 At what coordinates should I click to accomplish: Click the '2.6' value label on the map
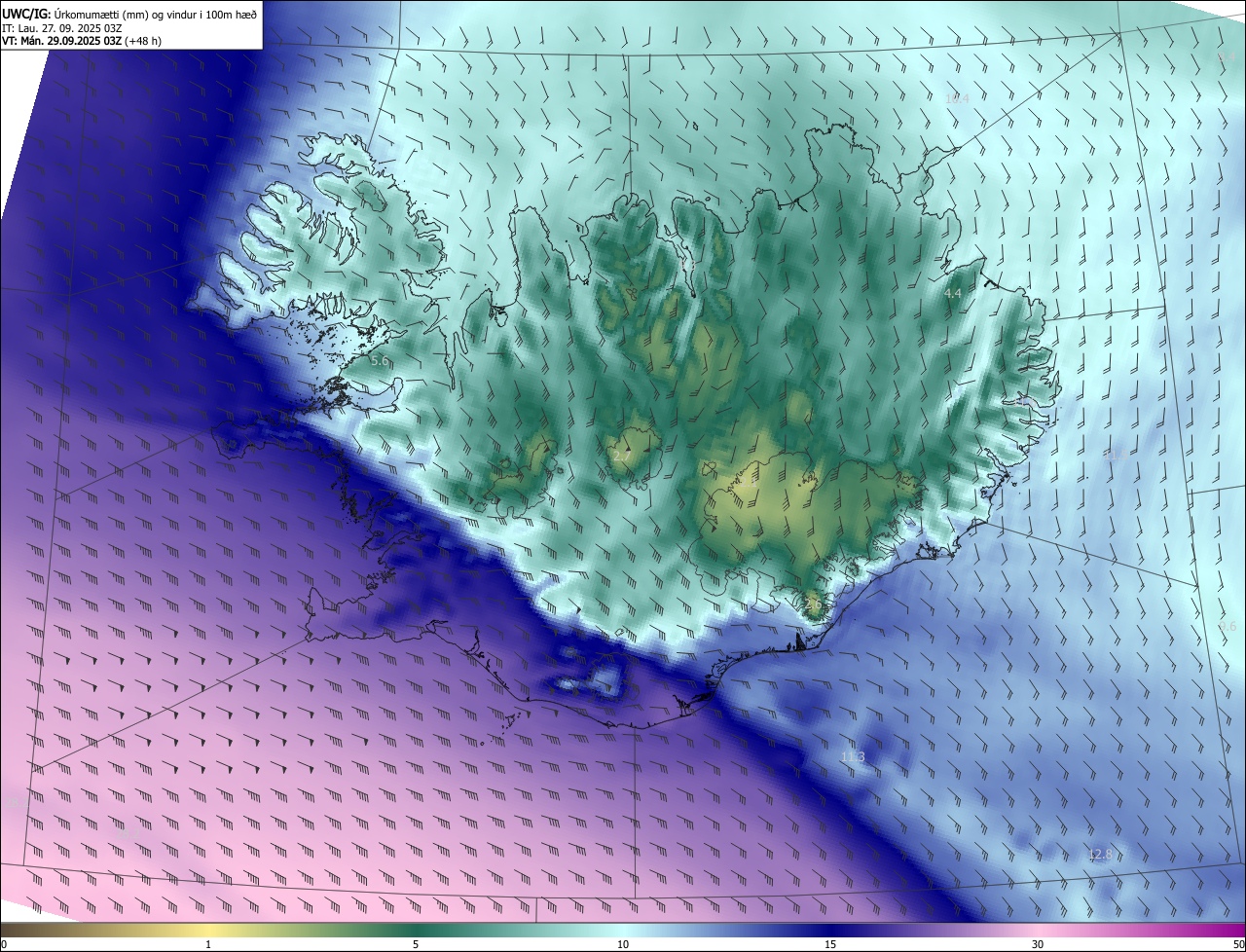814,604
